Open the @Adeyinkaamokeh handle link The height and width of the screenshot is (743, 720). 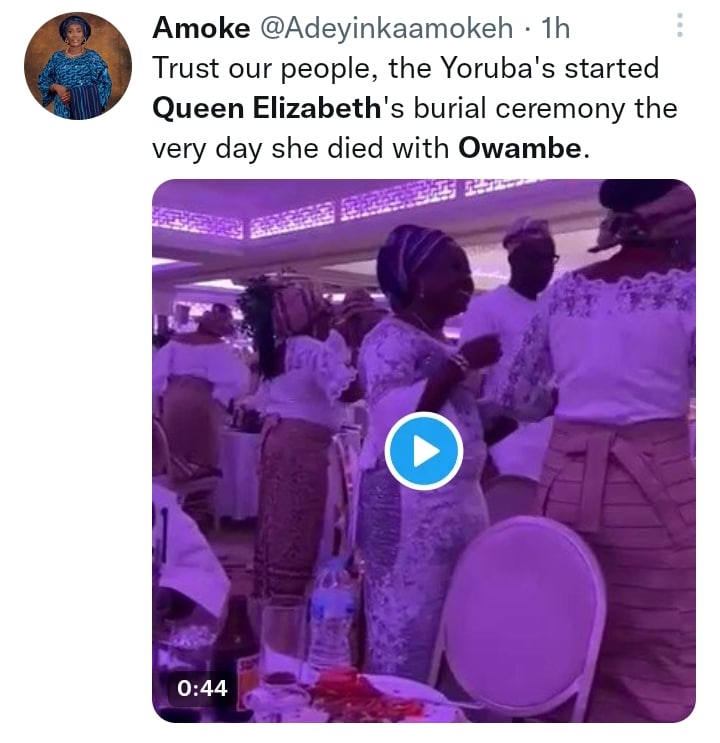click(x=386, y=28)
